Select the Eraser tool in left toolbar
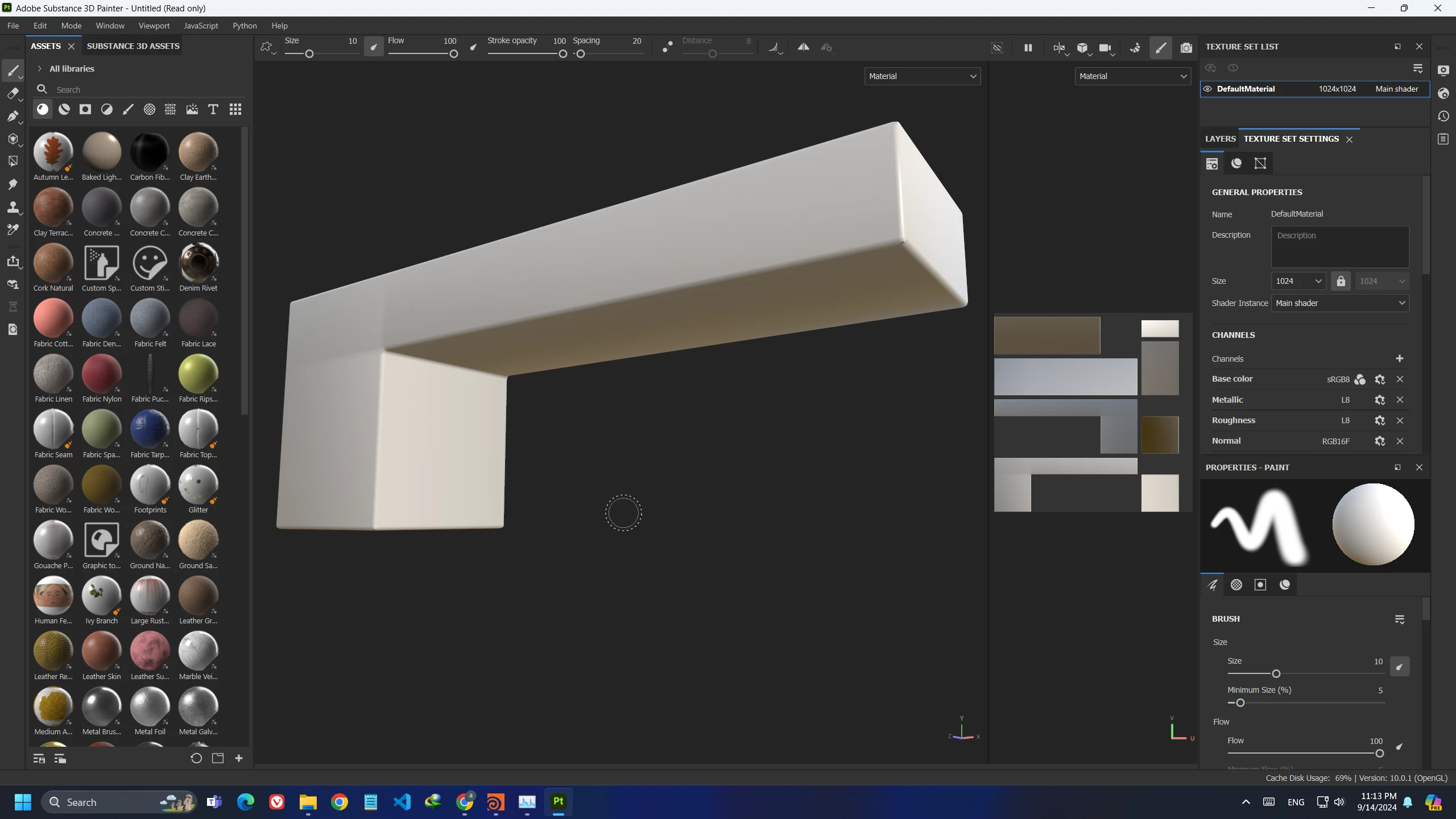 pos(13,94)
